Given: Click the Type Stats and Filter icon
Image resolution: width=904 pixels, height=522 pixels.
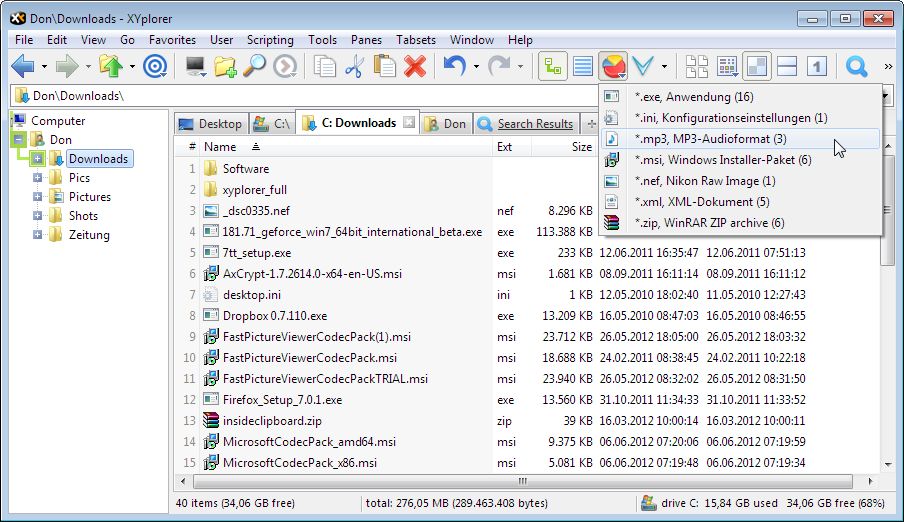Looking at the screenshot, I should click(613, 66).
